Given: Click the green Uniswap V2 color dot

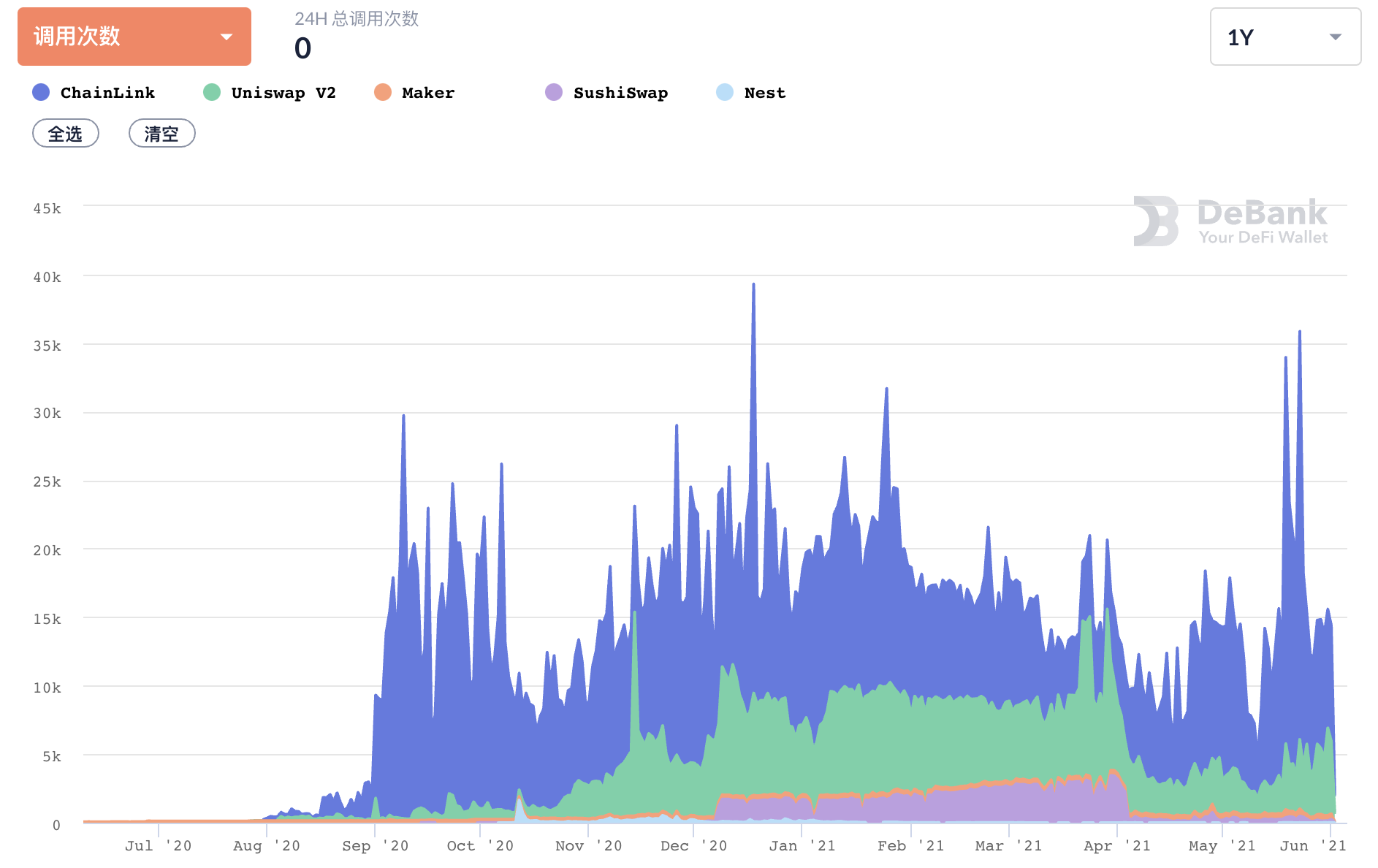Looking at the screenshot, I should click(212, 92).
